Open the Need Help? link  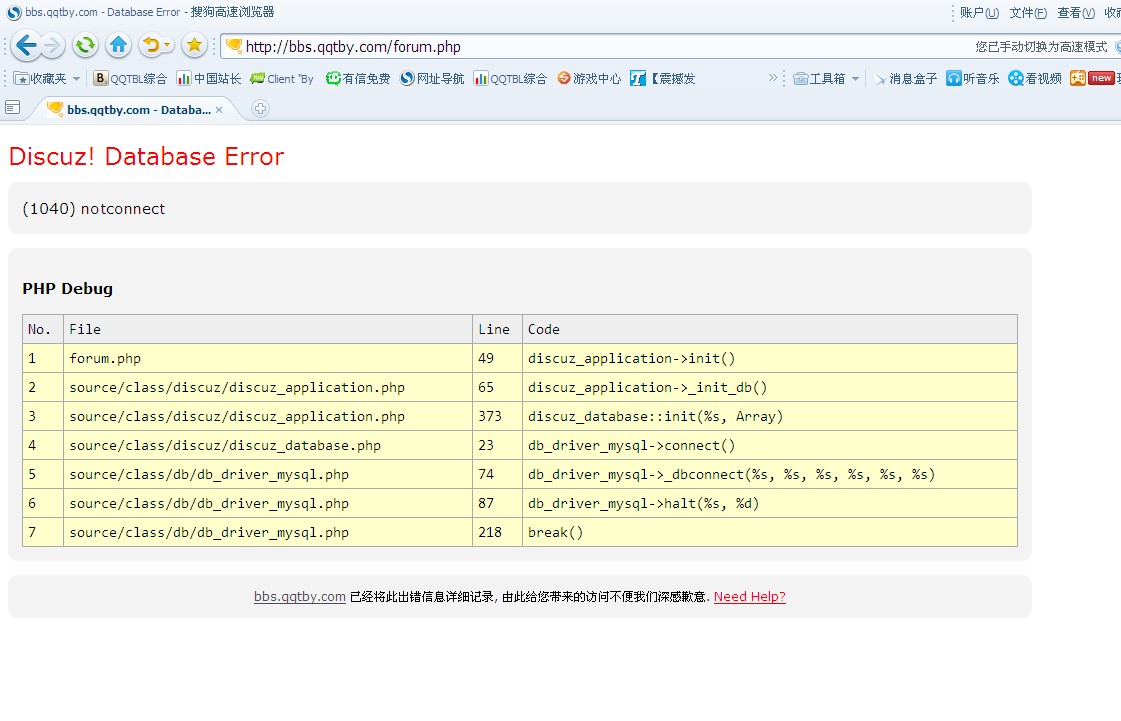click(749, 597)
